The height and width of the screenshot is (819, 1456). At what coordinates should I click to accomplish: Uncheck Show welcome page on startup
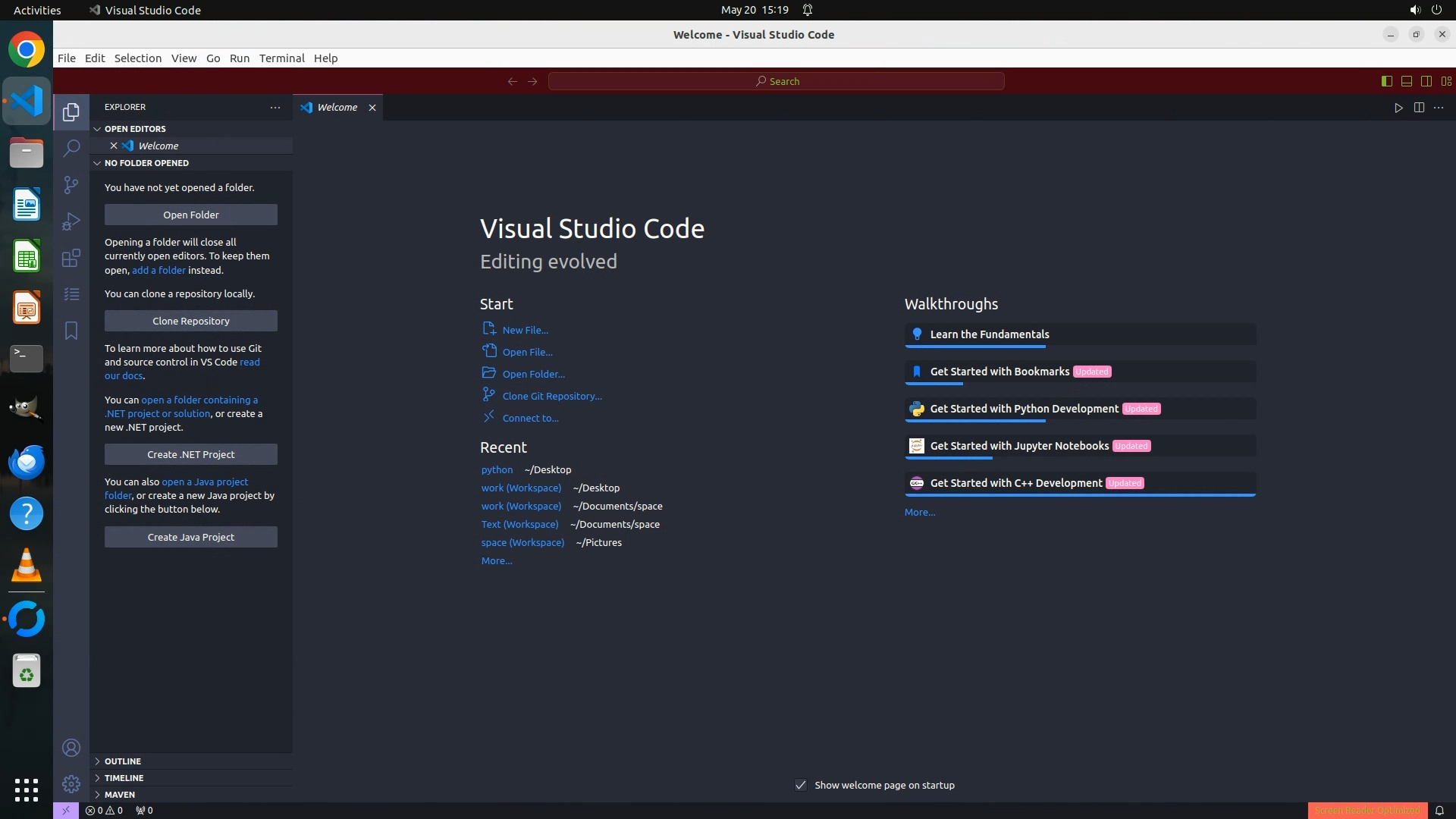click(x=801, y=785)
